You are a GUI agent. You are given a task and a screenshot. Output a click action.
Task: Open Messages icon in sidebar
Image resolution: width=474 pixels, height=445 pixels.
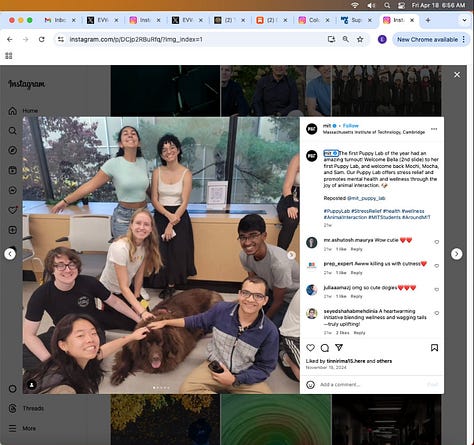(12, 190)
